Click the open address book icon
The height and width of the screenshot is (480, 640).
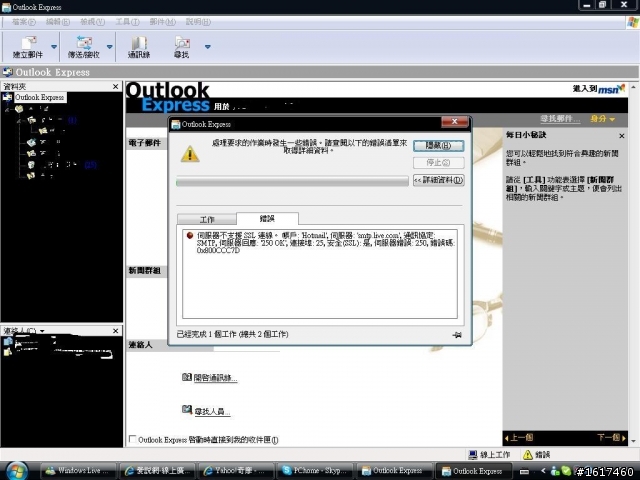[x=187, y=377]
